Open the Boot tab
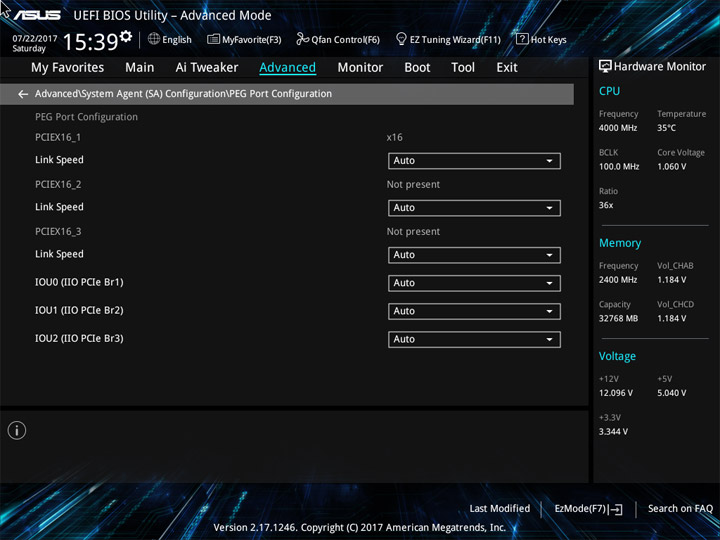 pos(417,68)
